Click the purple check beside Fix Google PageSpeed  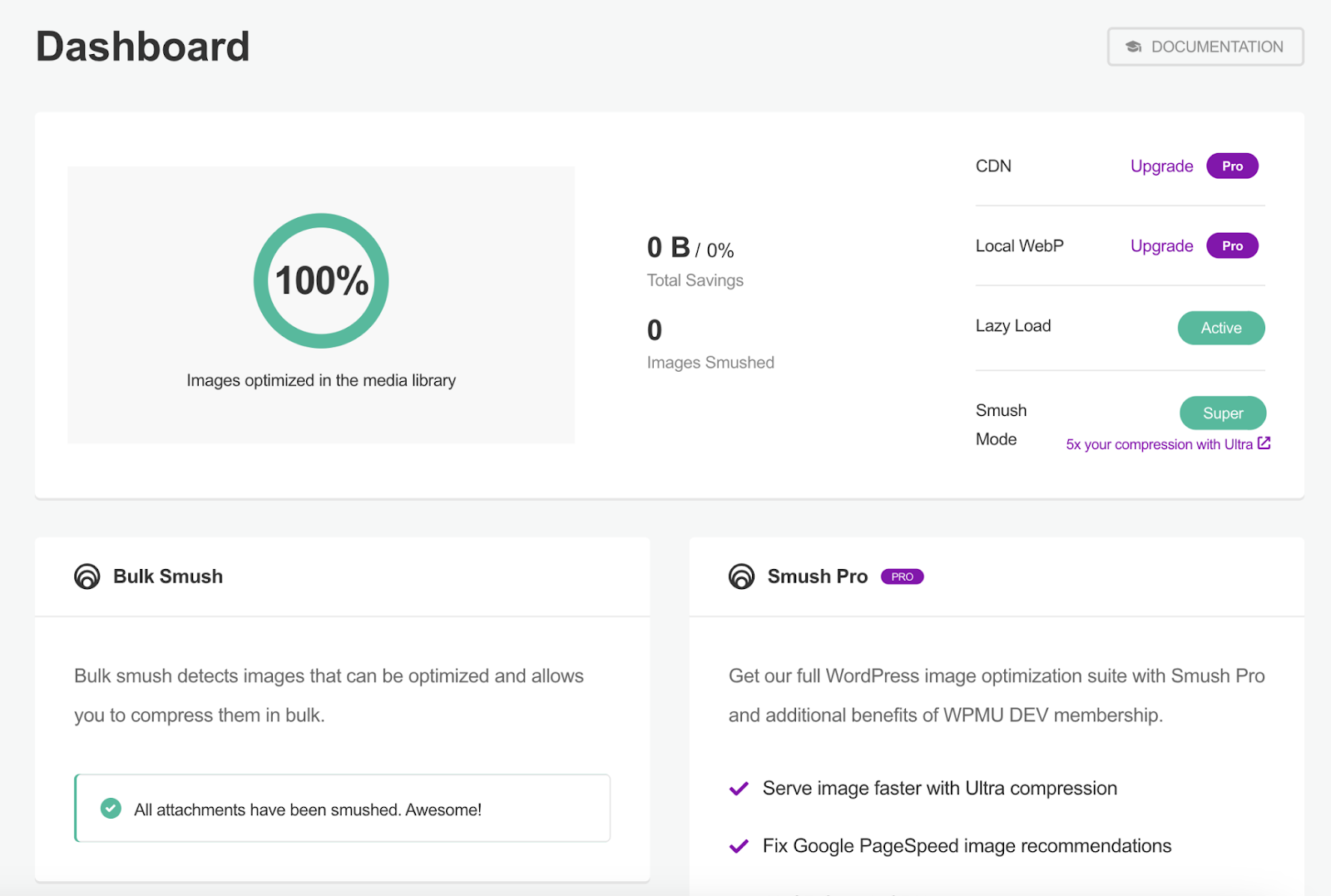(739, 846)
